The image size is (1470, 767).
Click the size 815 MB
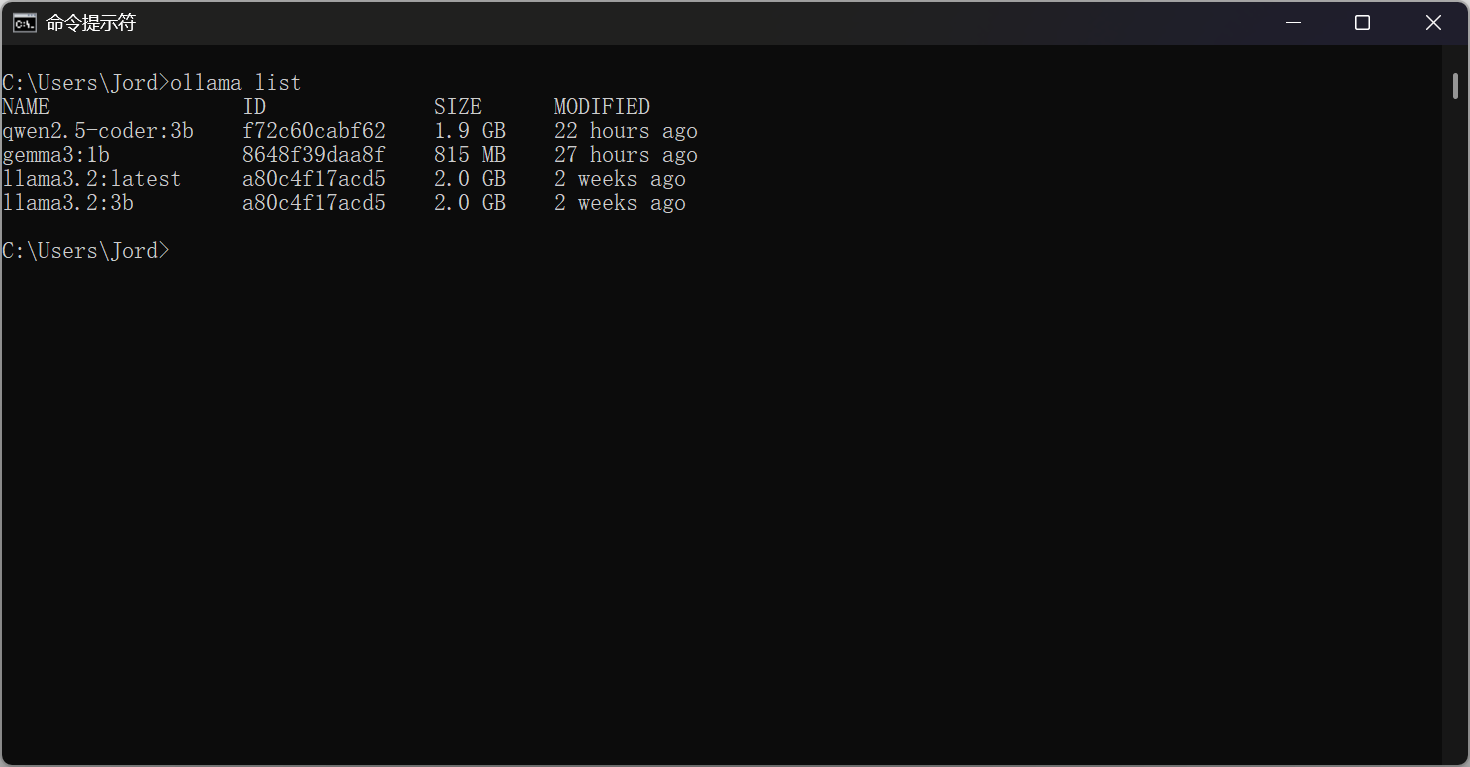(x=470, y=155)
